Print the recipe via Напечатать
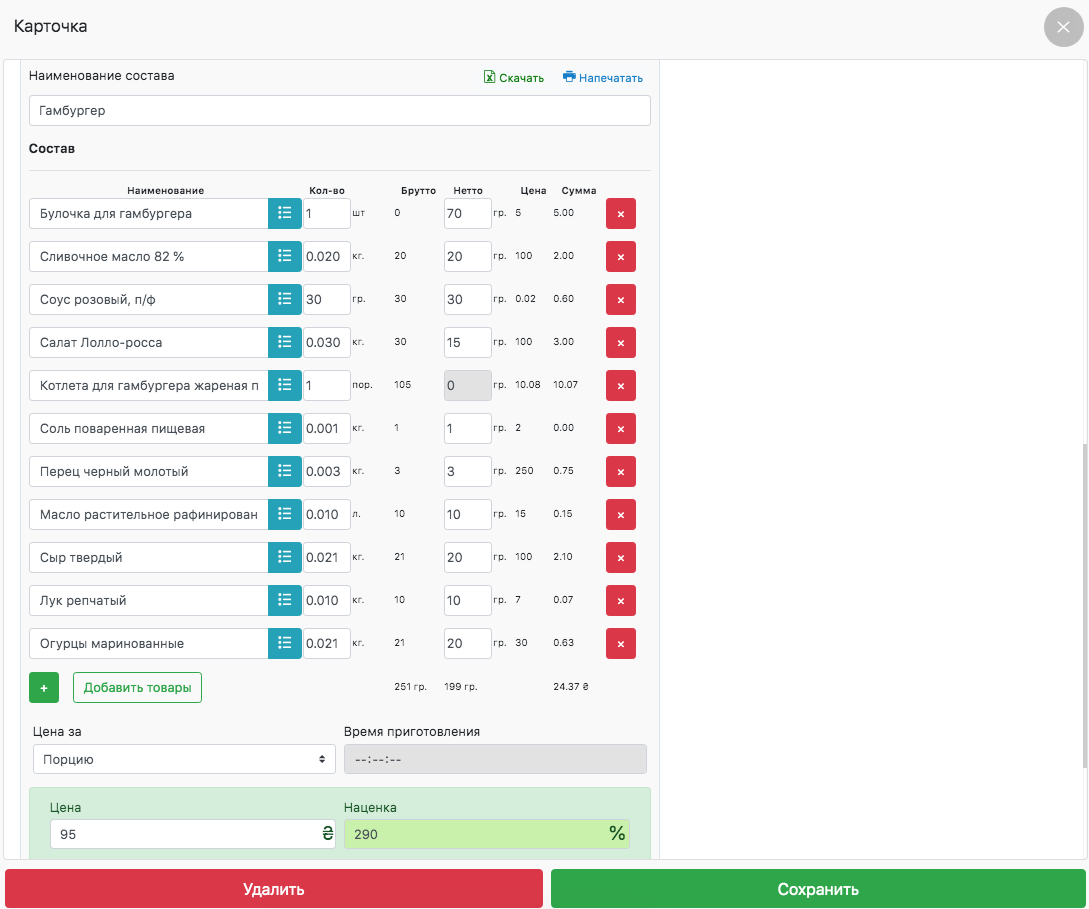Viewport: 1089px width, 909px height. click(x=603, y=78)
